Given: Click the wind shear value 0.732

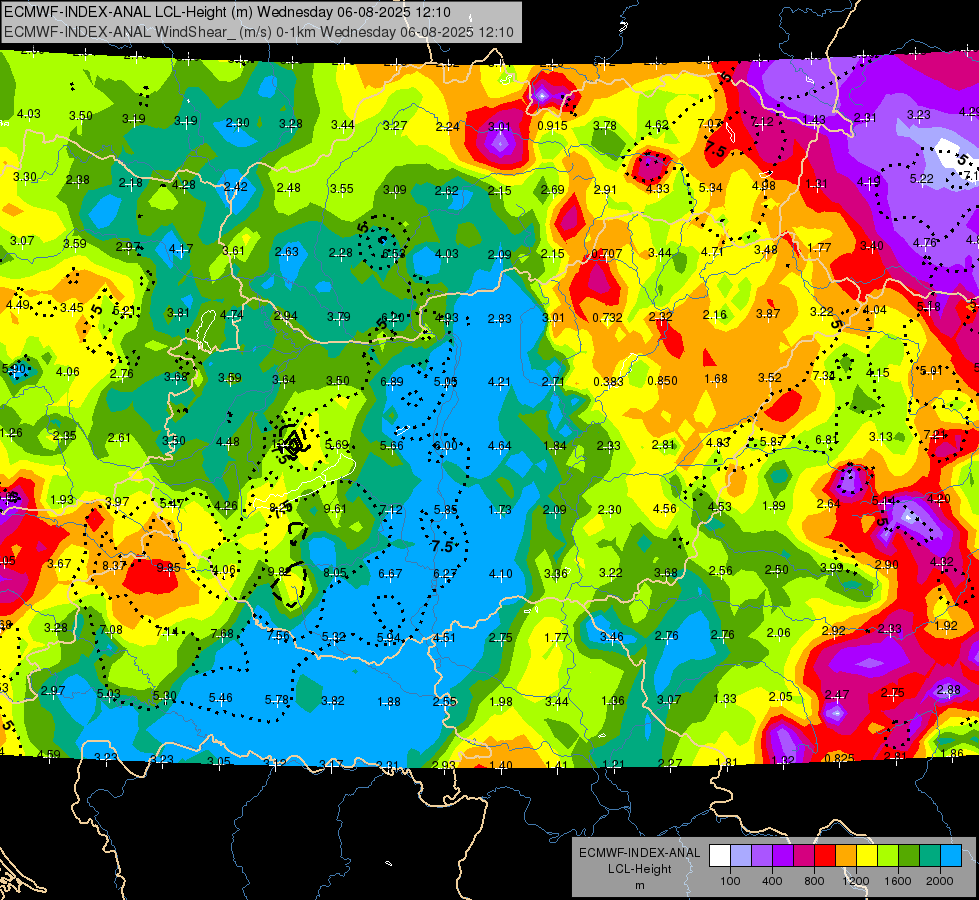Looking at the screenshot, I should [607, 317].
